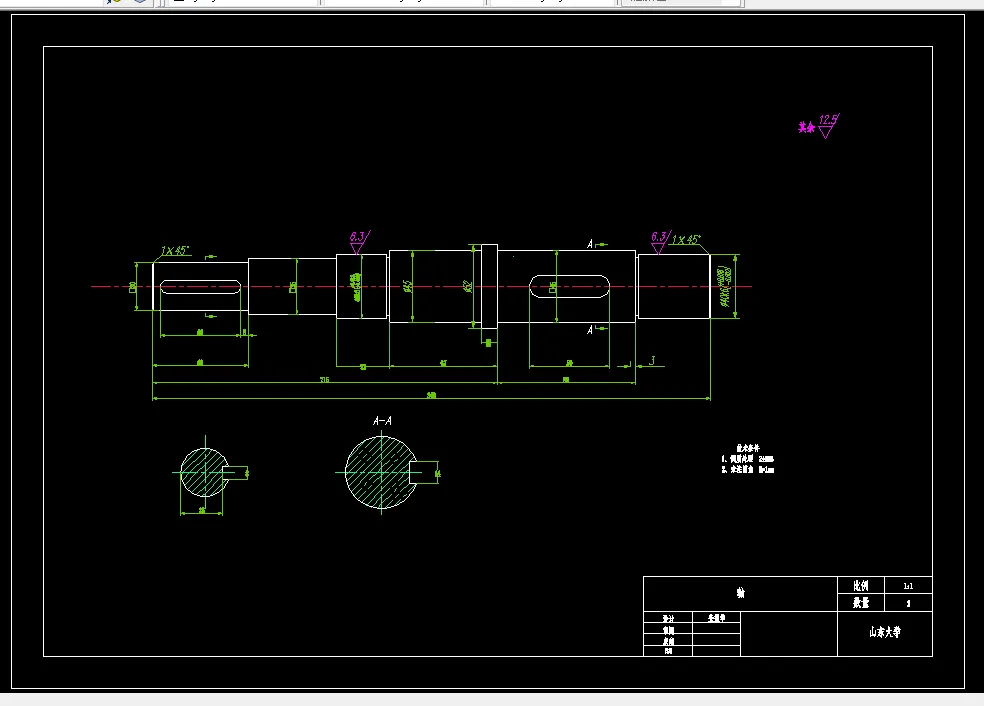Image resolution: width=984 pixels, height=706 pixels.
Task: Click the technical requirements note block
Action: [747, 459]
